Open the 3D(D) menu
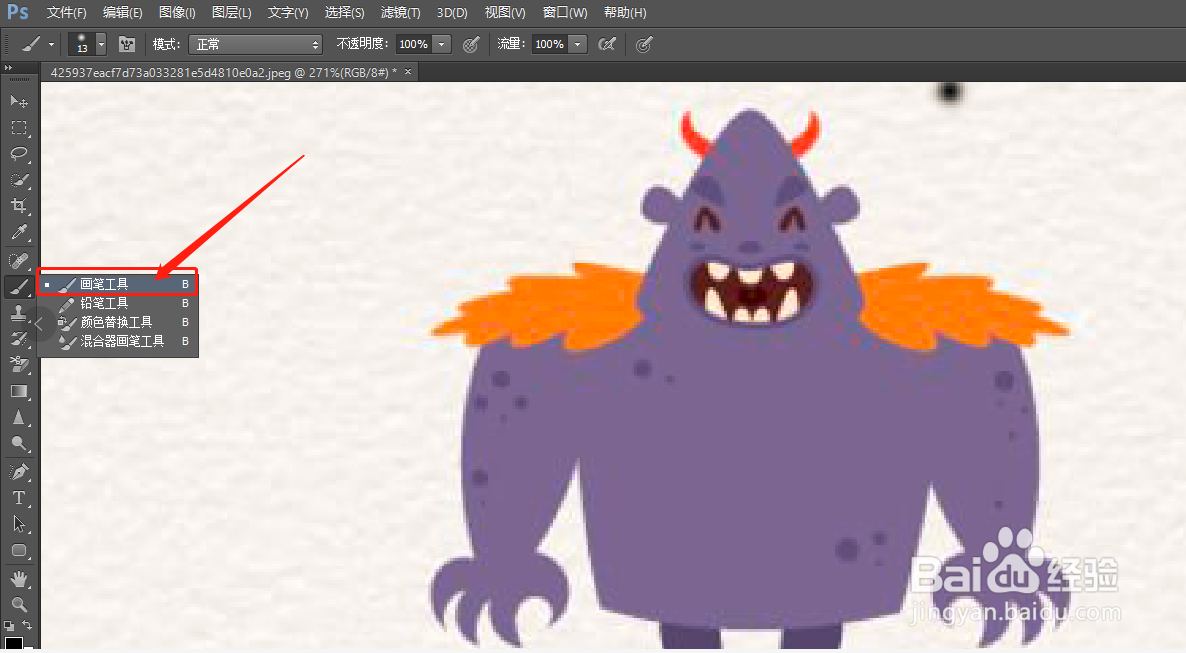1186x653 pixels. (x=452, y=13)
